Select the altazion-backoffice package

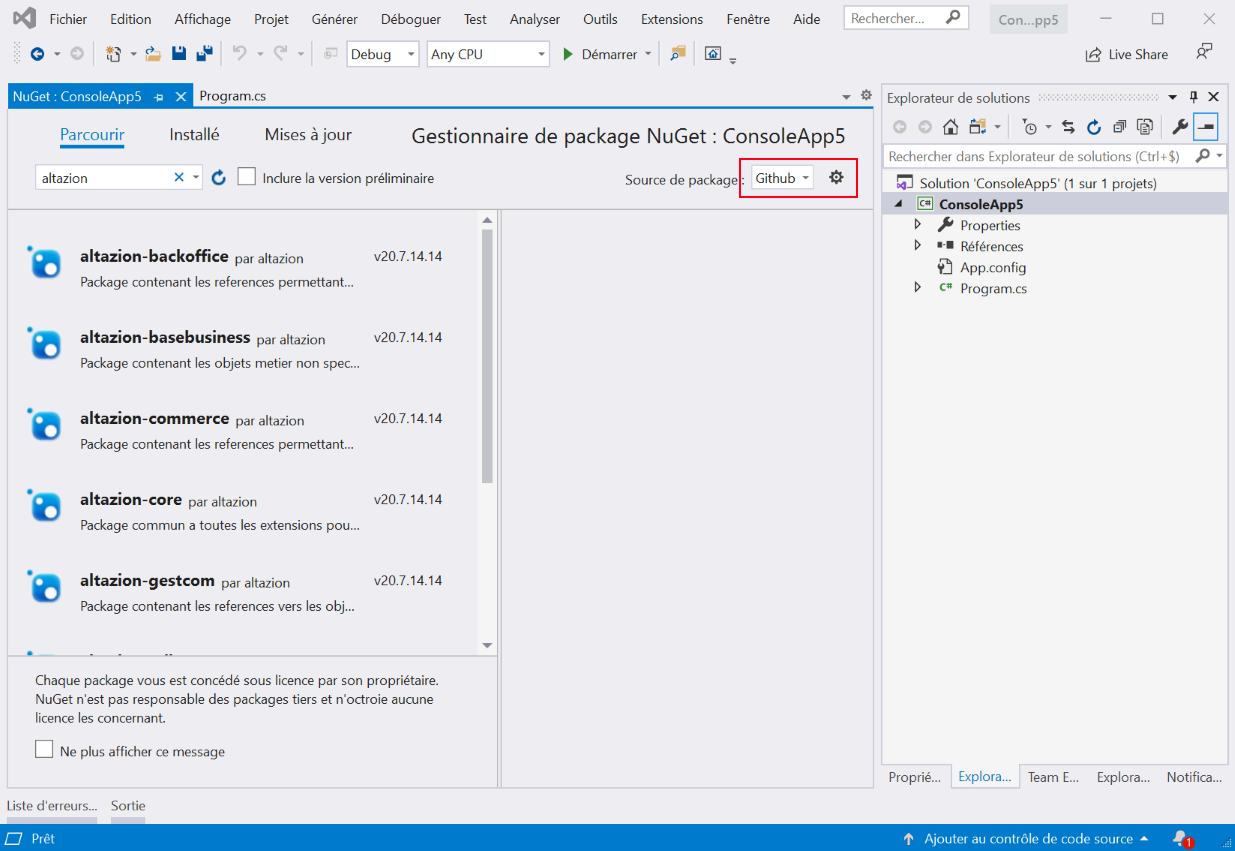(x=244, y=267)
